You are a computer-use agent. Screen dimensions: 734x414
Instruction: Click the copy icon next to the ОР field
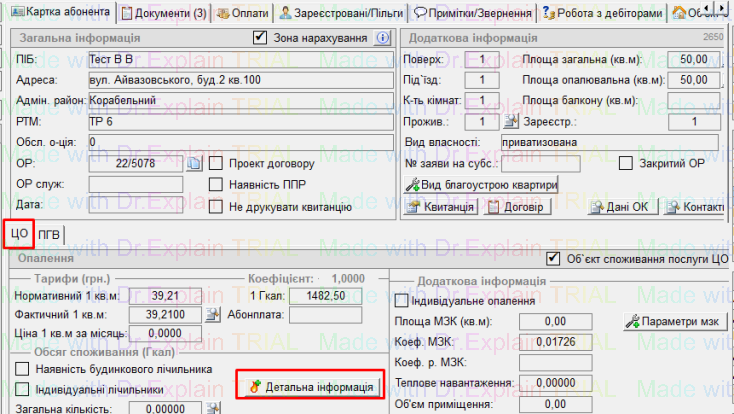click(194, 164)
